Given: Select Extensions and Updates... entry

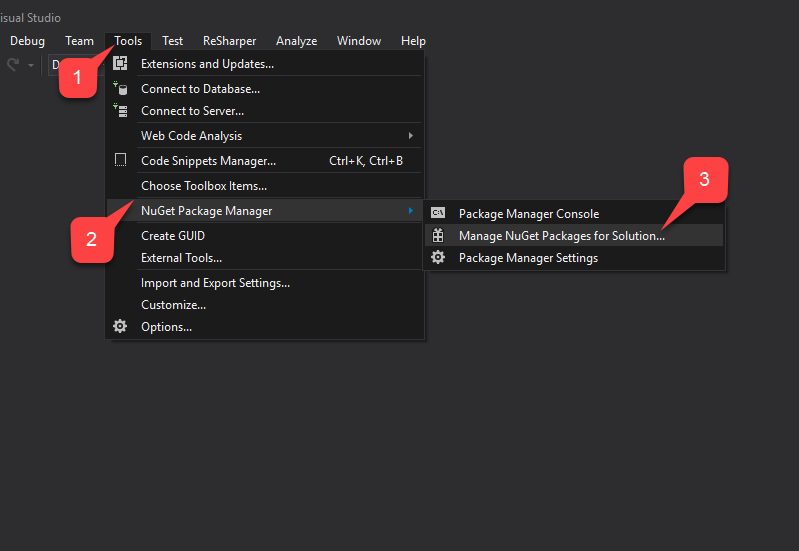Looking at the screenshot, I should click(264, 64).
